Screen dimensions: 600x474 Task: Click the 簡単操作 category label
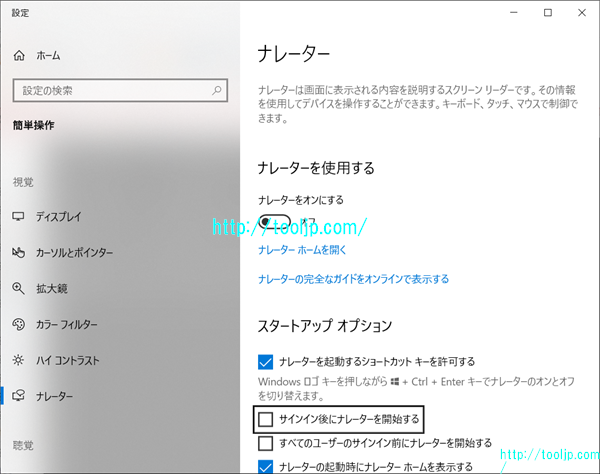coord(34,125)
